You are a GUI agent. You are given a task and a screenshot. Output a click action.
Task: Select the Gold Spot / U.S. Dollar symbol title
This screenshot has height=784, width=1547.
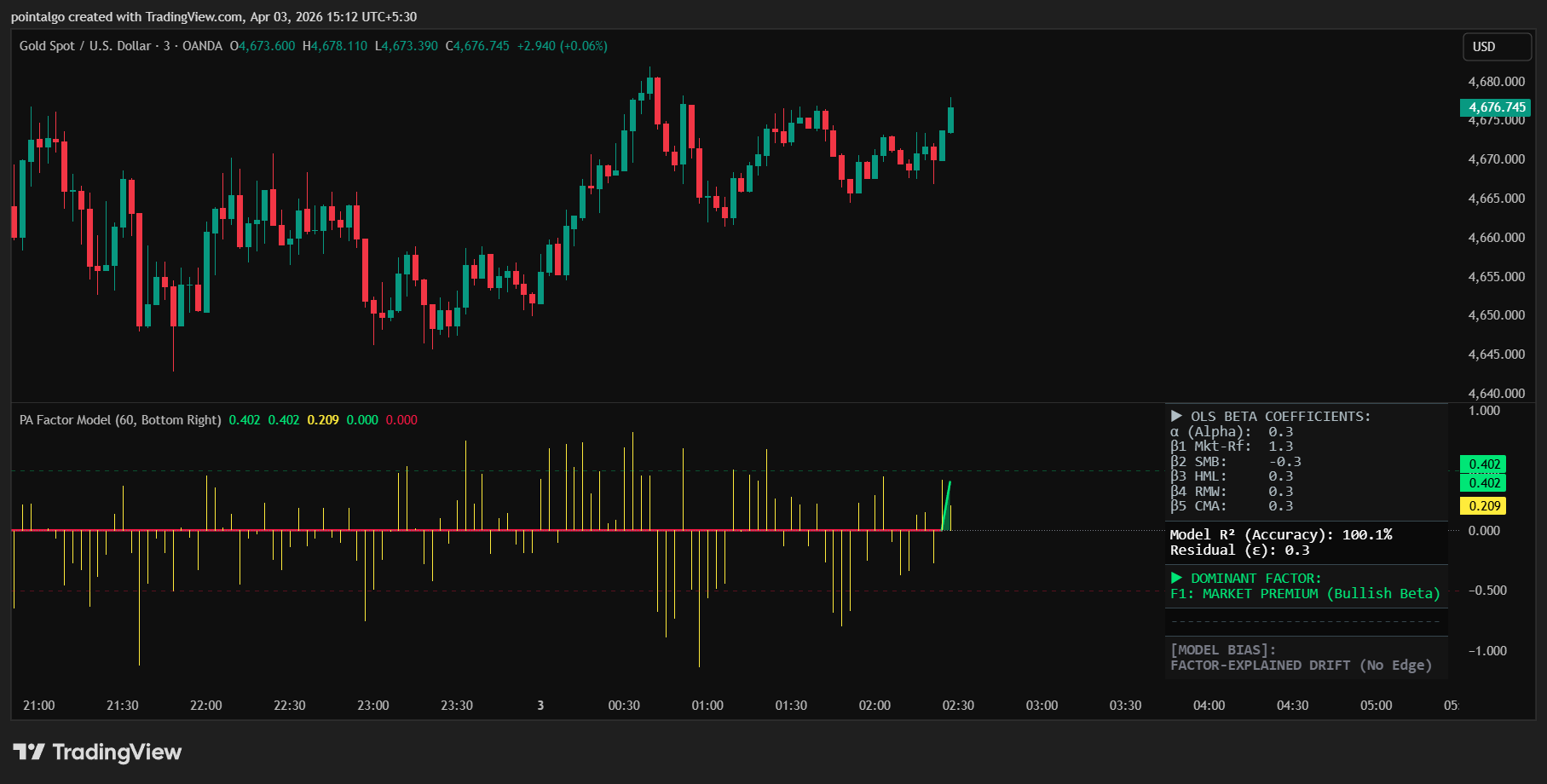tap(84, 46)
